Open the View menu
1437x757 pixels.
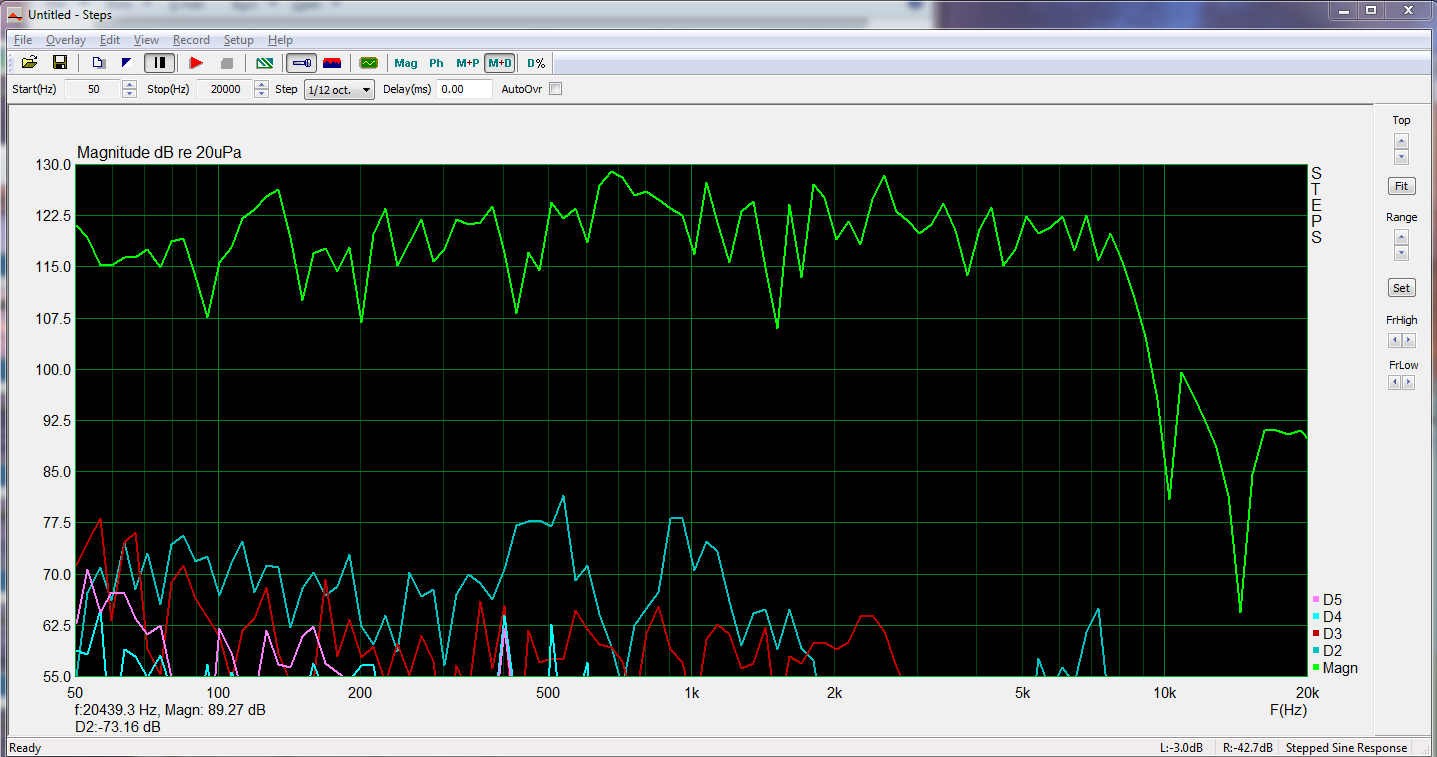146,40
